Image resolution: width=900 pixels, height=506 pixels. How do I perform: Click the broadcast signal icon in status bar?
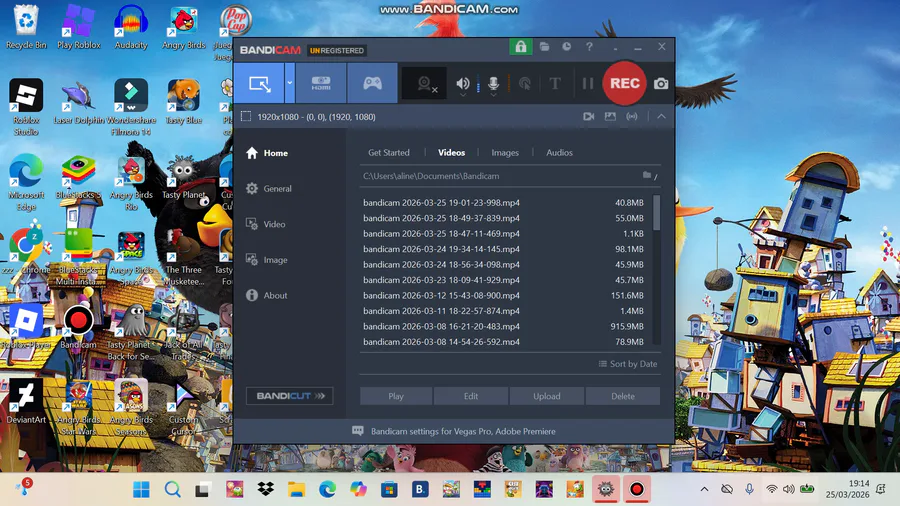pyautogui.click(x=631, y=116)
